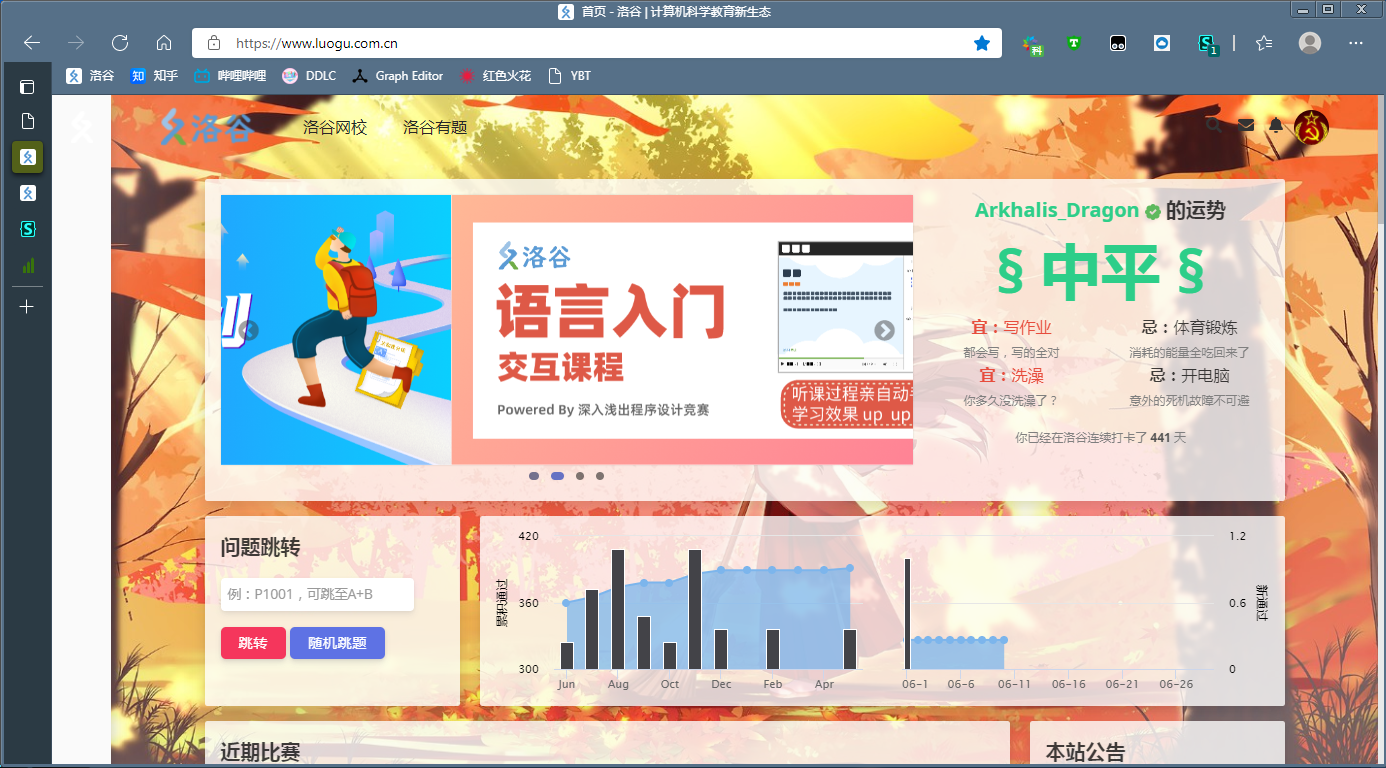The height and width of the screenshot is (768, 1386).
Task: Show next carousel slide arrow
Action: (884, 330)
